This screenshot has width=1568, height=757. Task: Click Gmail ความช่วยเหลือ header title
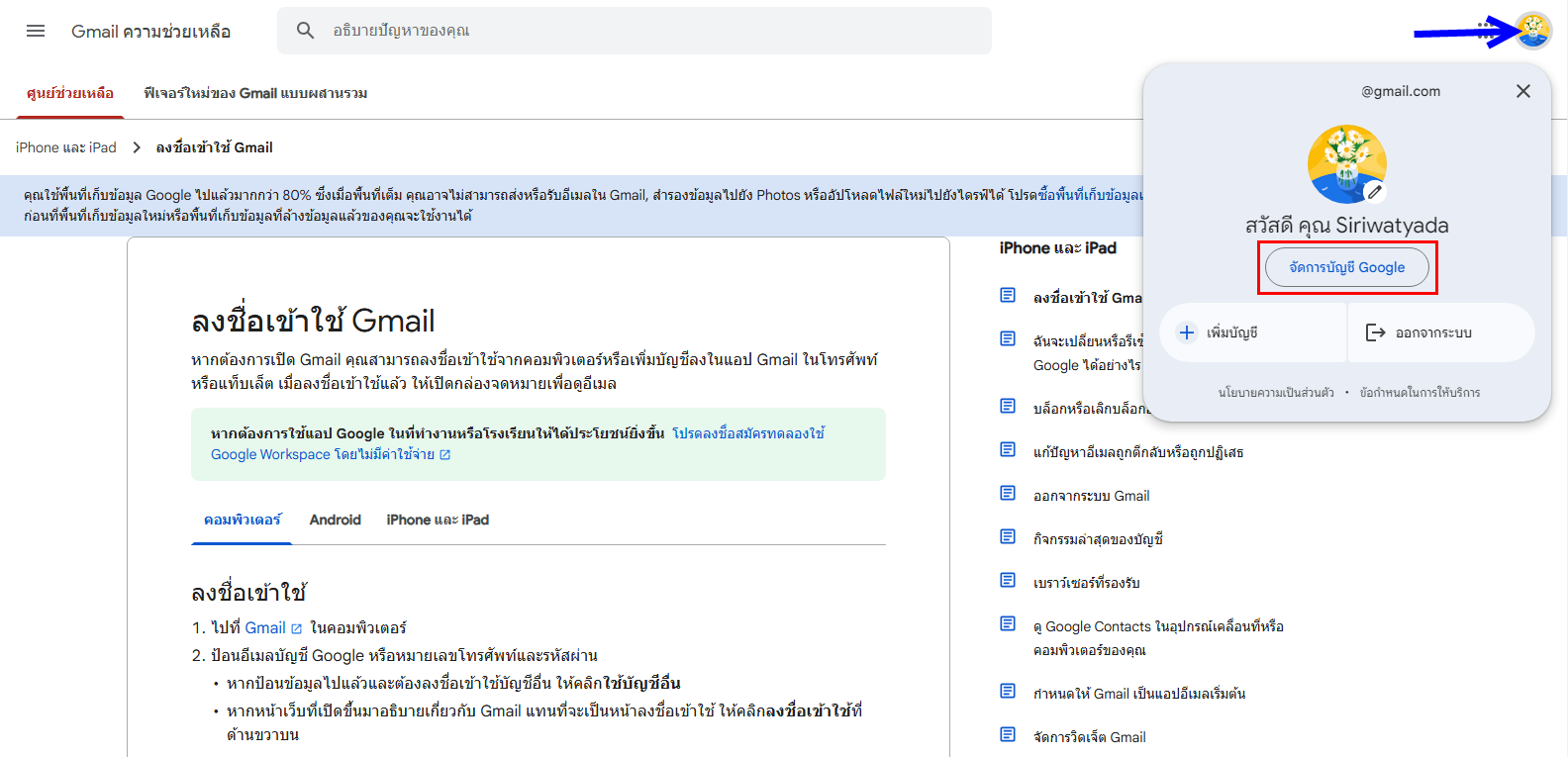pyautogui.click(x=150, y=32)
